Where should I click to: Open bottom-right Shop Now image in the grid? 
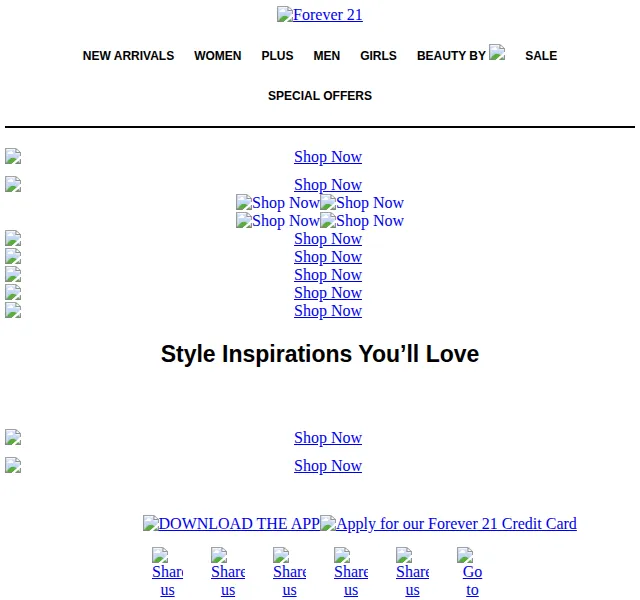tap(362, 220)
